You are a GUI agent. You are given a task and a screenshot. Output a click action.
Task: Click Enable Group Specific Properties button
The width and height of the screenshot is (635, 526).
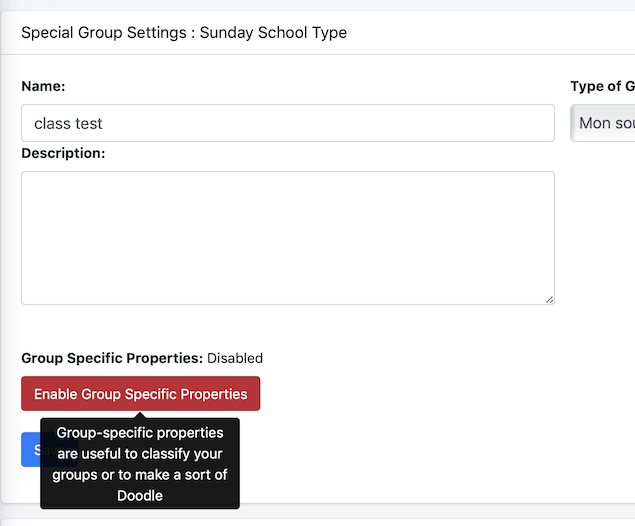141,394
